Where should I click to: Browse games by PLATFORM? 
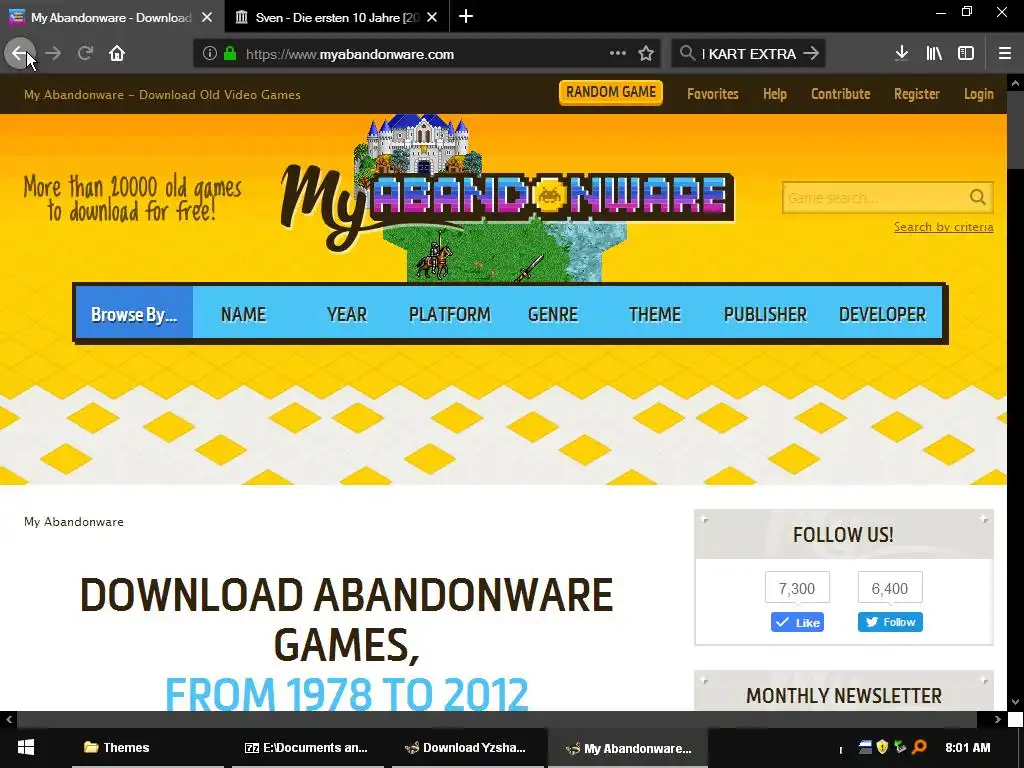[449, 314]
